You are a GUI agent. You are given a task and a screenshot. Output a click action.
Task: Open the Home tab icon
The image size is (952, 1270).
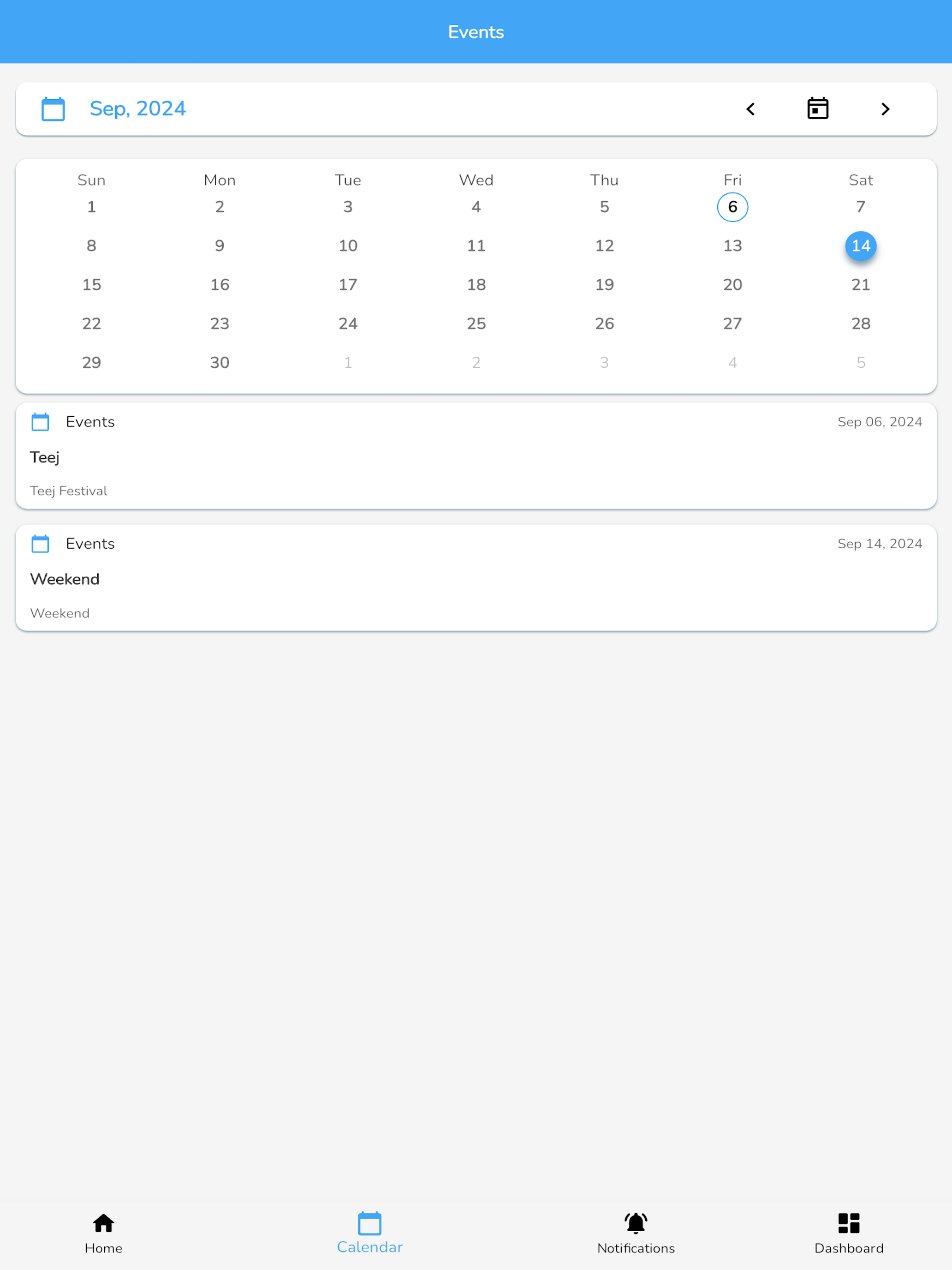click(104, 1223)
